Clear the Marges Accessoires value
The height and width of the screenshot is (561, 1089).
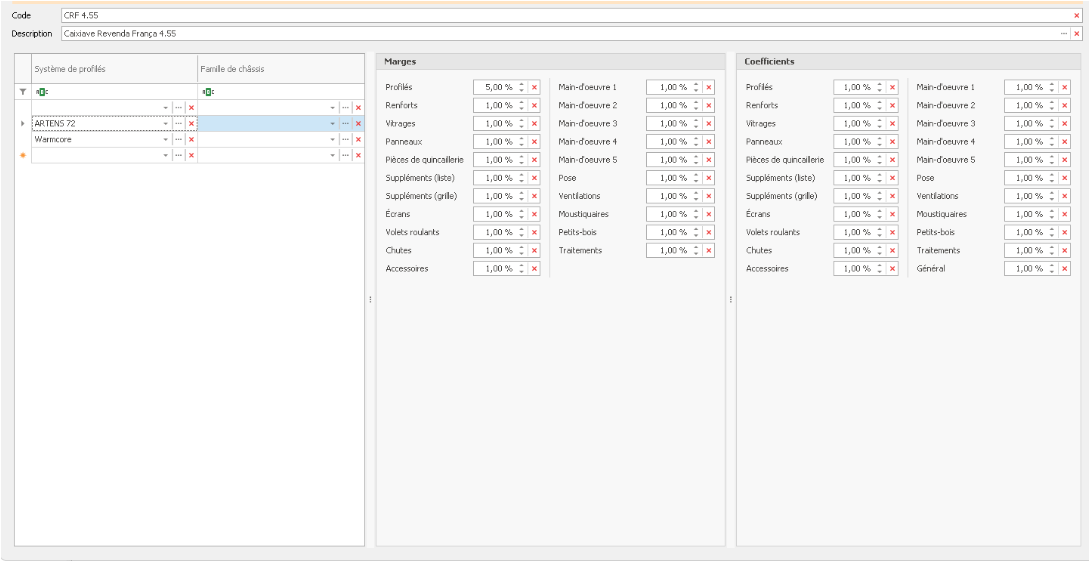pyautogui.click(x=534, y=268)
